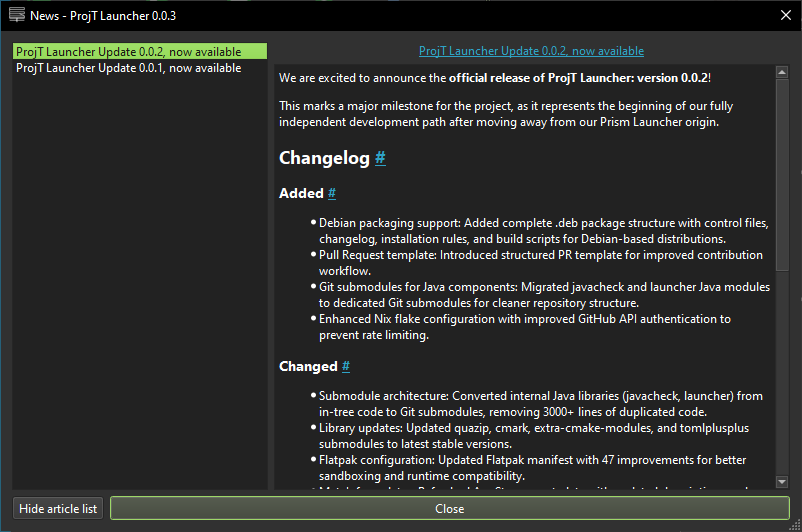Image resolution: width=802 pixels, height=532 pixels.
Task: Click the scrollbar up arrow in article
Action: point(783,72)
